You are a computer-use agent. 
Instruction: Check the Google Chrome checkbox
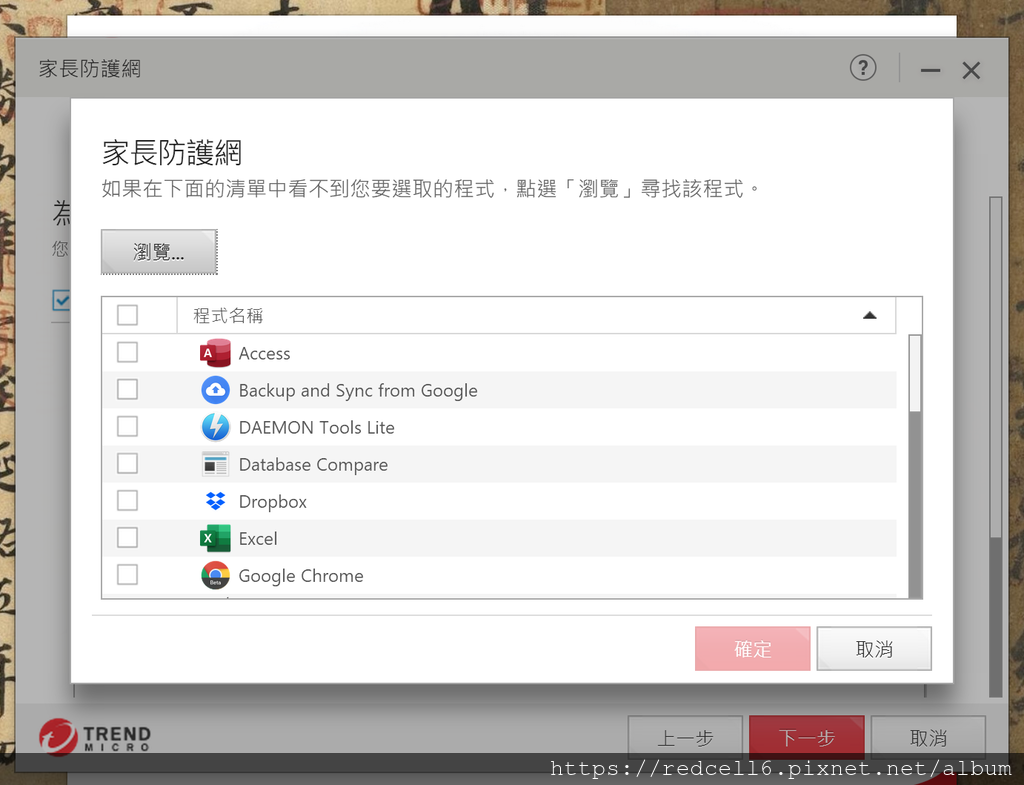pos(127,575)
